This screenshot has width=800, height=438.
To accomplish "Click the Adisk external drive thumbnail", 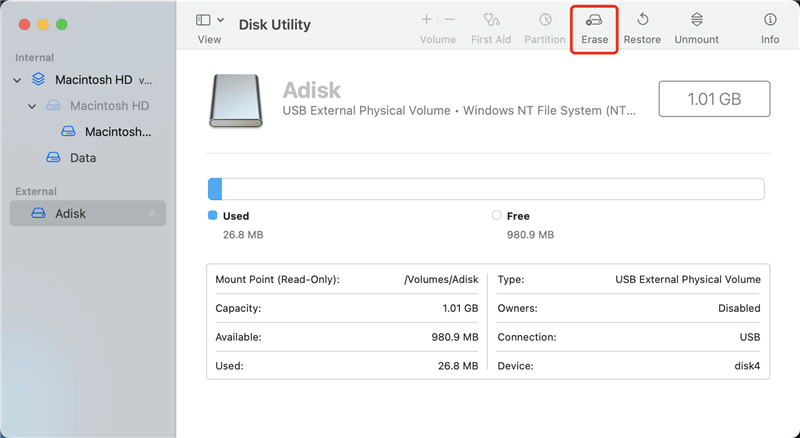I will tap(236, 101).
